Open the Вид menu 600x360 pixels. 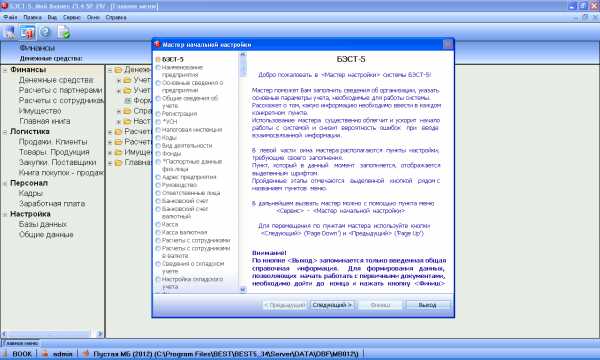point(52,18)
